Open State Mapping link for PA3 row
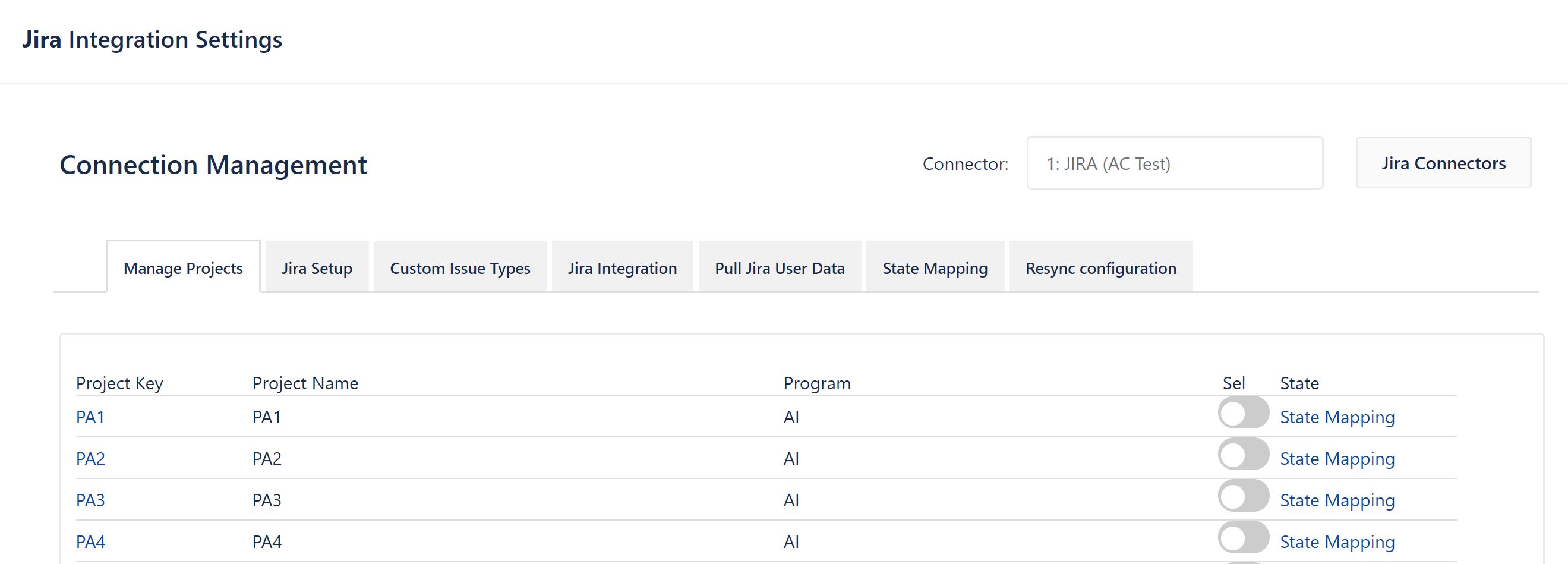This screenshot has width=1568, height=564. pyautogui.click(x=1337, y=500)
